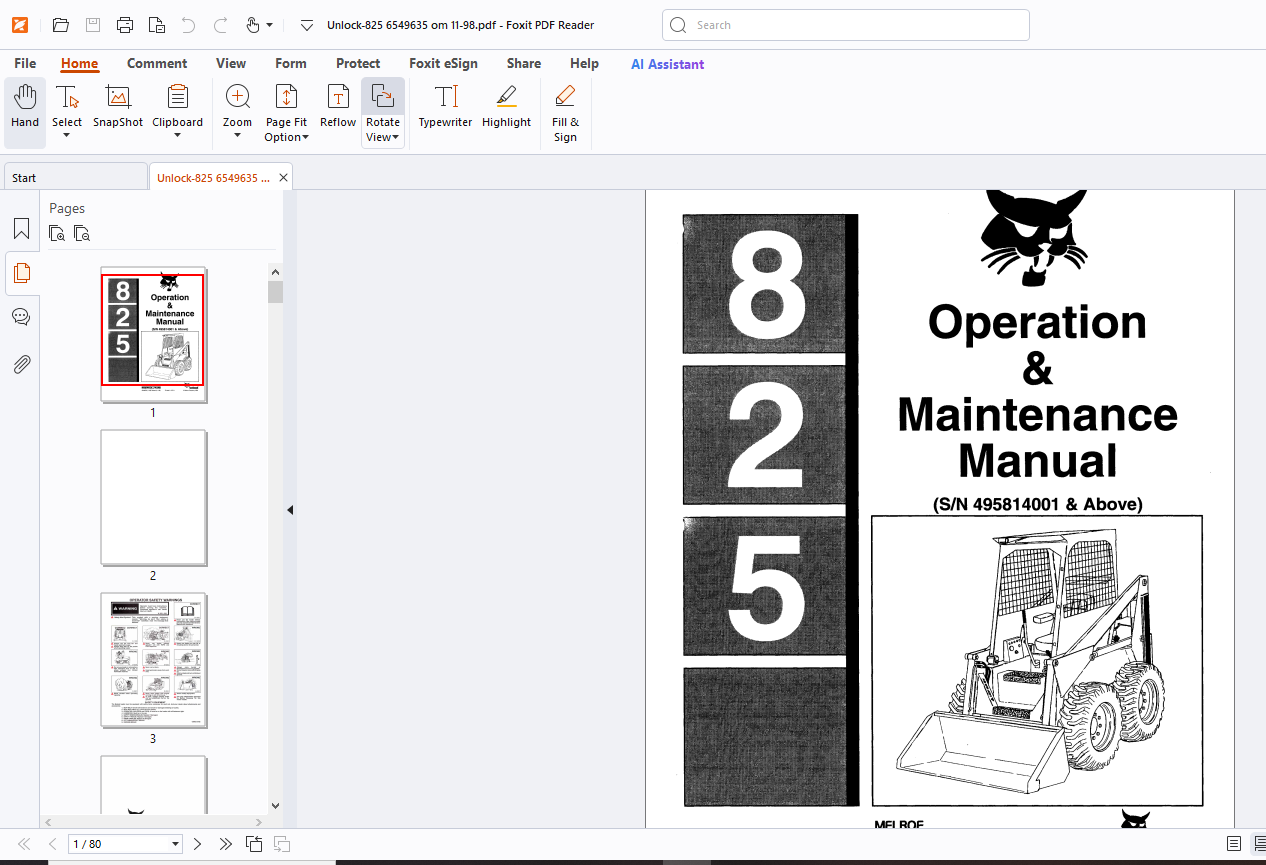Select blank page 2 thumbnail
This screenshot has width=1266, height=865.
153,497
